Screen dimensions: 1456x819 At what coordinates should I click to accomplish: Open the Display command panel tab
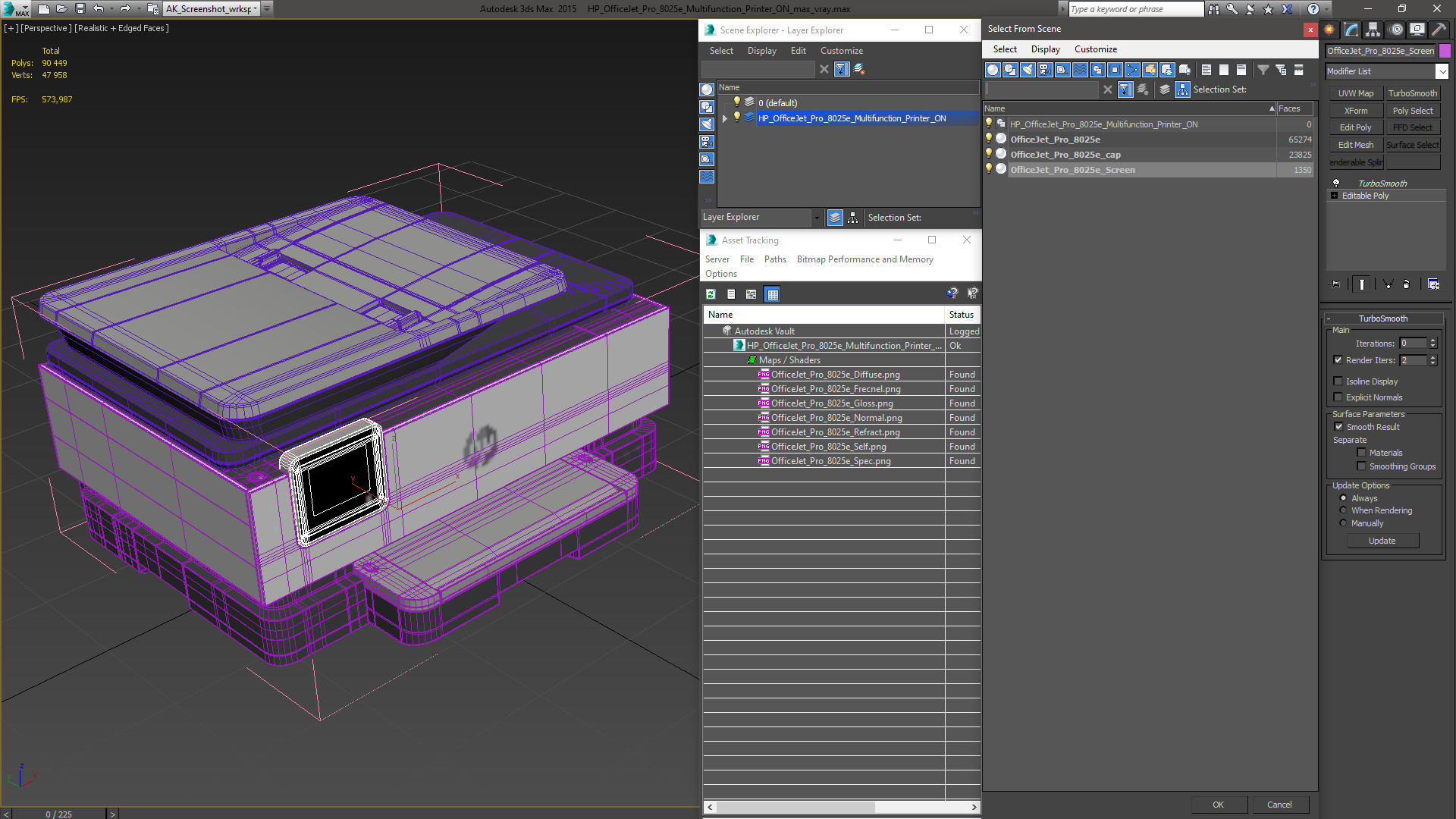point(1417,30)
